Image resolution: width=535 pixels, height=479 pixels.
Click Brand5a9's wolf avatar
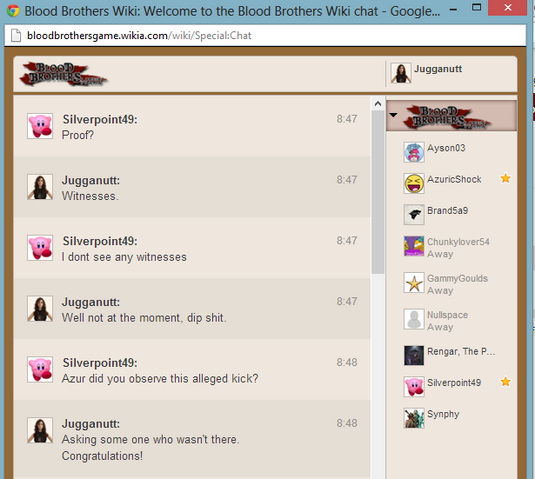pos(414,215)
